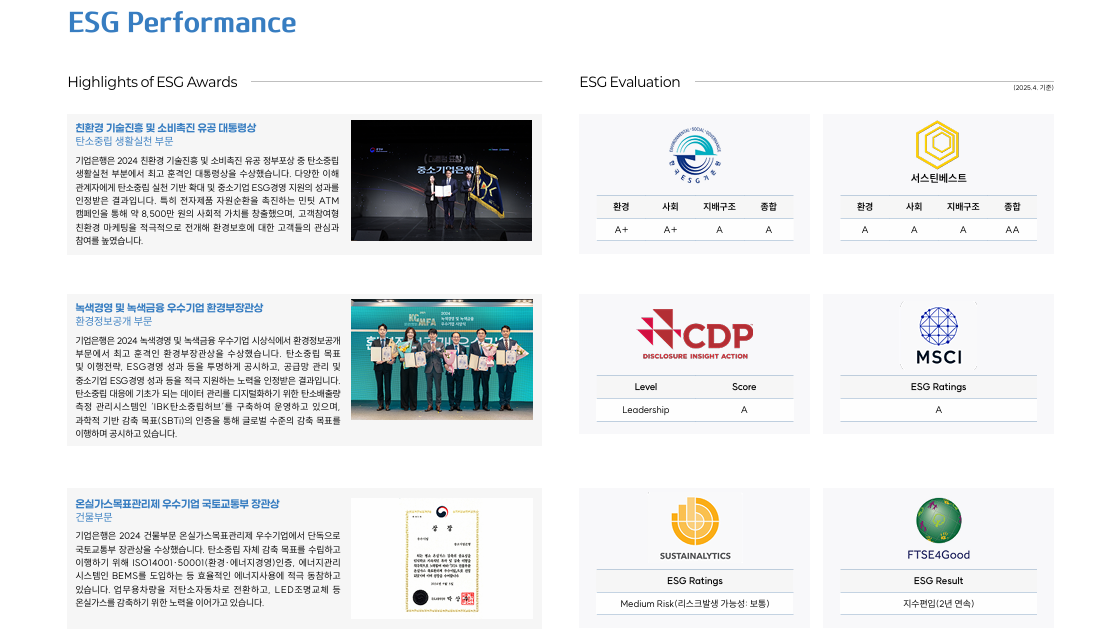This screenshot has height=642, width=1118.
Task: Click the Sustinvest hexagon logo
Action: pyautogui.click(x=937, y=144)
